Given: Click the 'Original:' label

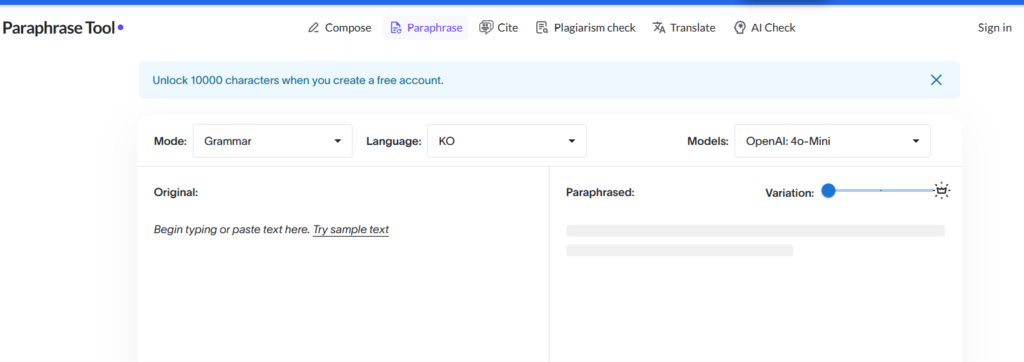Looking at the screenshot, I should tap(176, 192).
